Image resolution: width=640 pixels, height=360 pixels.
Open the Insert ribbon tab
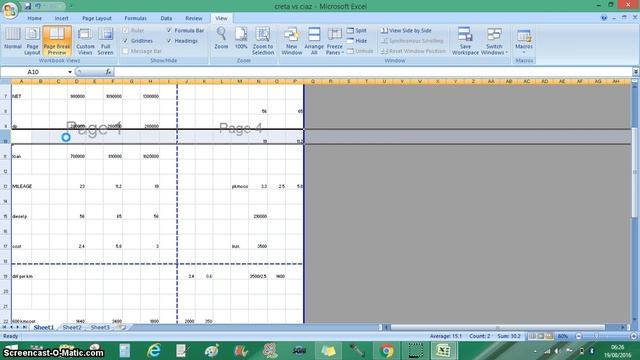(x=62, y=18)
